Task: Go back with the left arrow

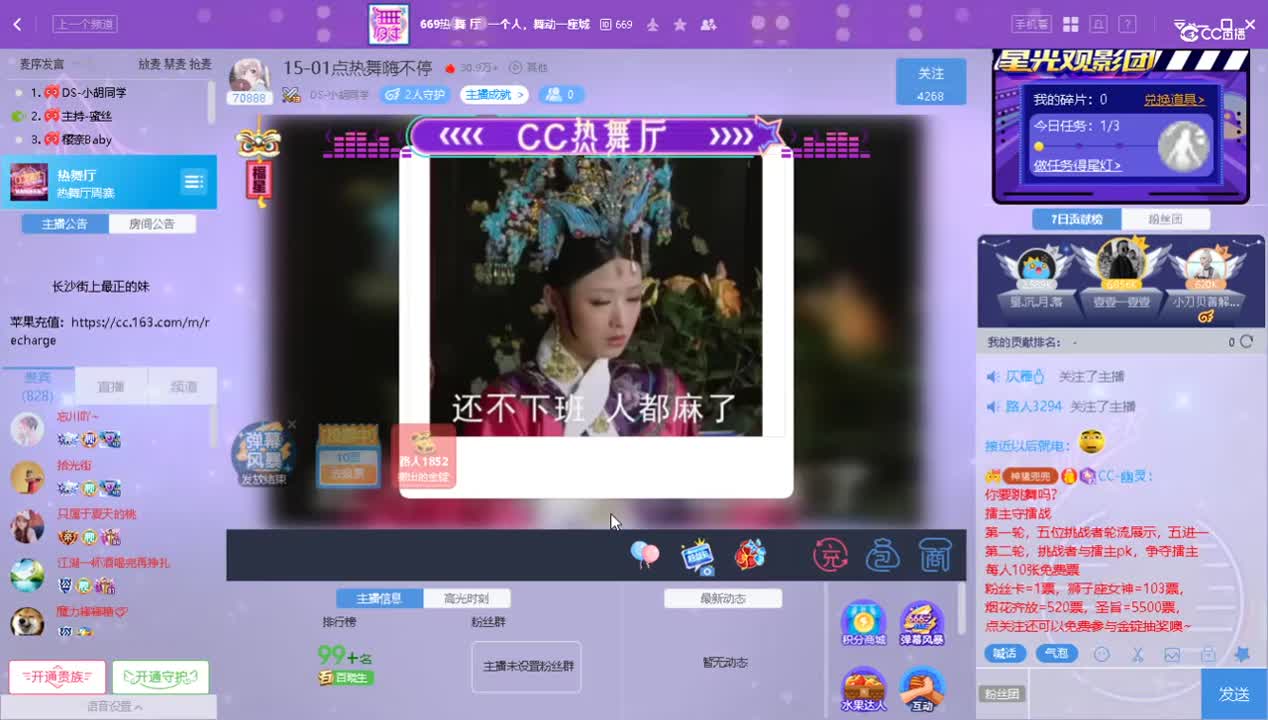Action: click(17, 24)
